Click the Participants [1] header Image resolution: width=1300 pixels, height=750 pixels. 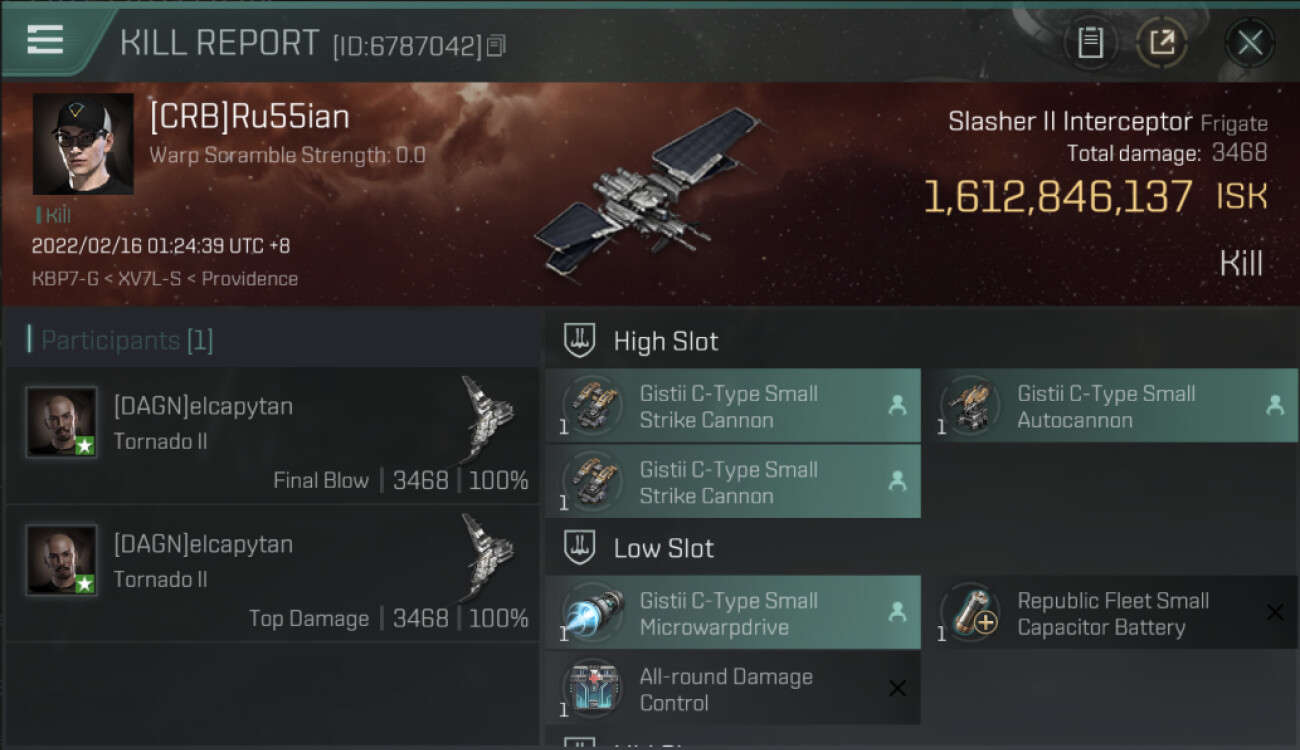pos(120,340)
